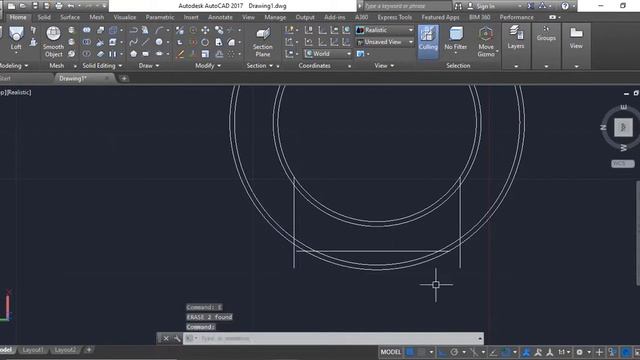Switch to the Layout1 tab

33,350
